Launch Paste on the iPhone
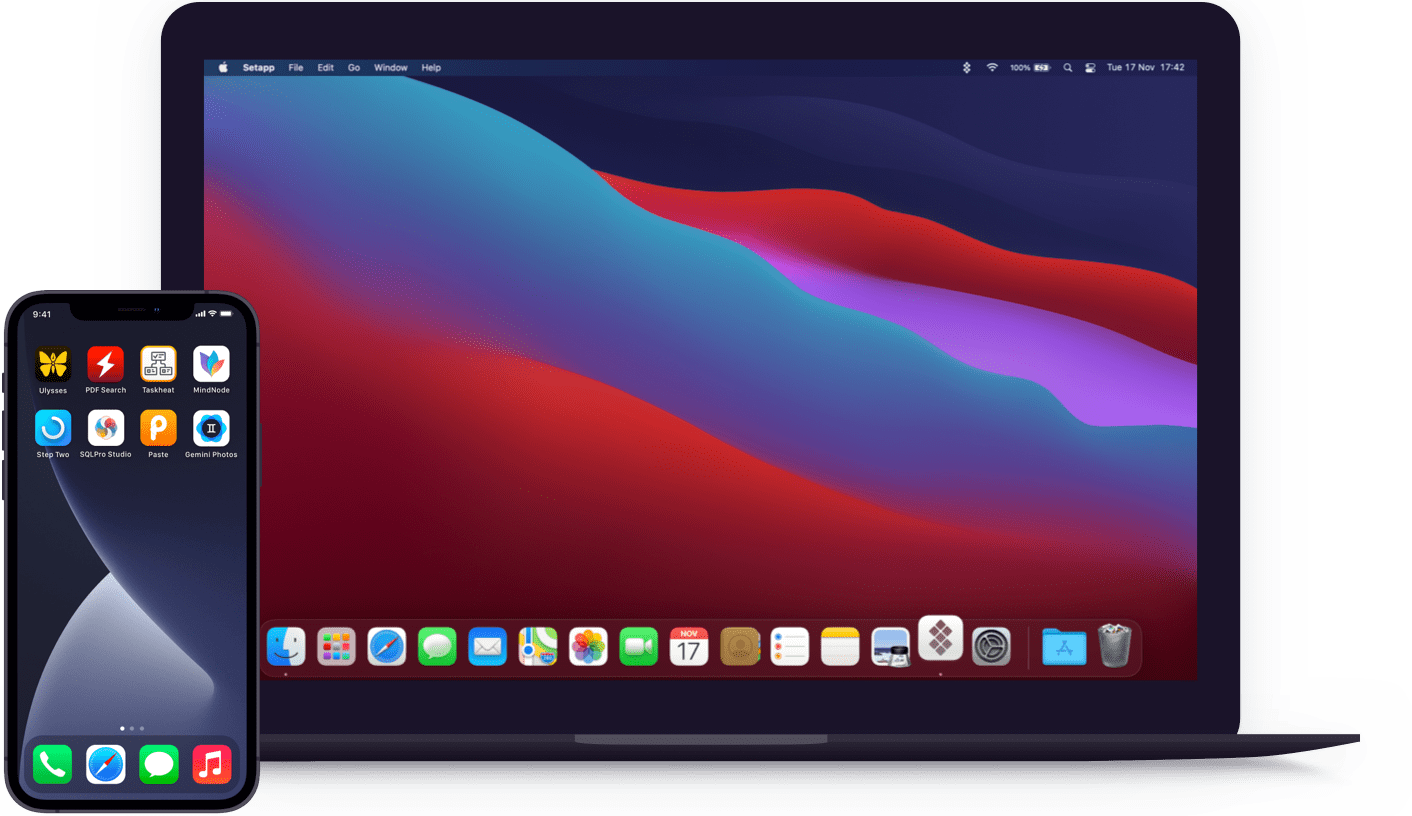The image size is (1412, 816). tap(158, 428)
